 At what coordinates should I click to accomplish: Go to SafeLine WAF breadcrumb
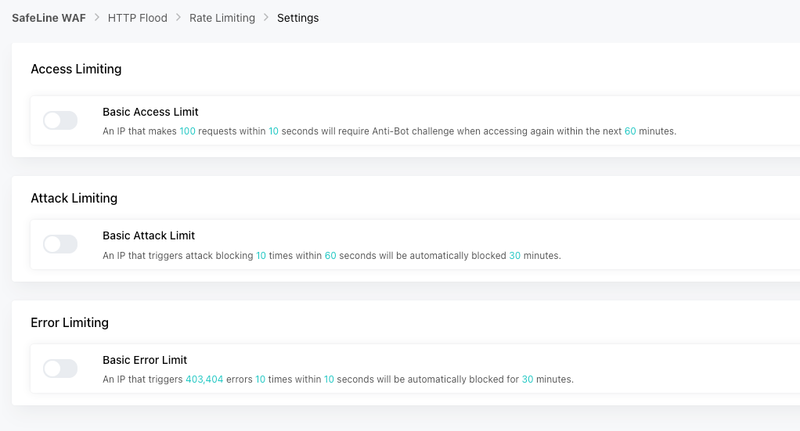49,18
